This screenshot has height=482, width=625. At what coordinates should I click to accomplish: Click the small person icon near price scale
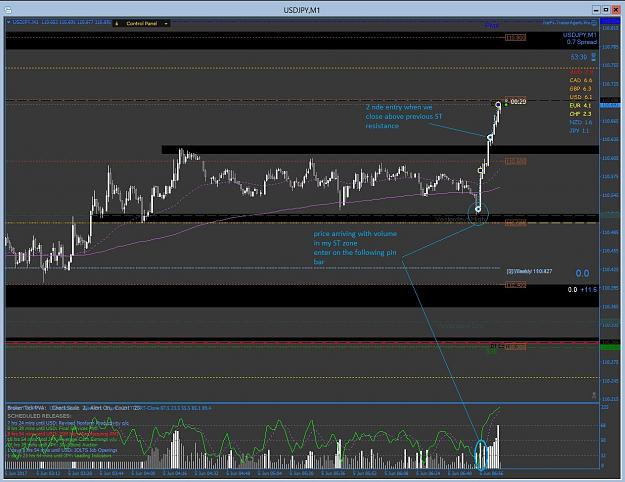pos(594,395)
